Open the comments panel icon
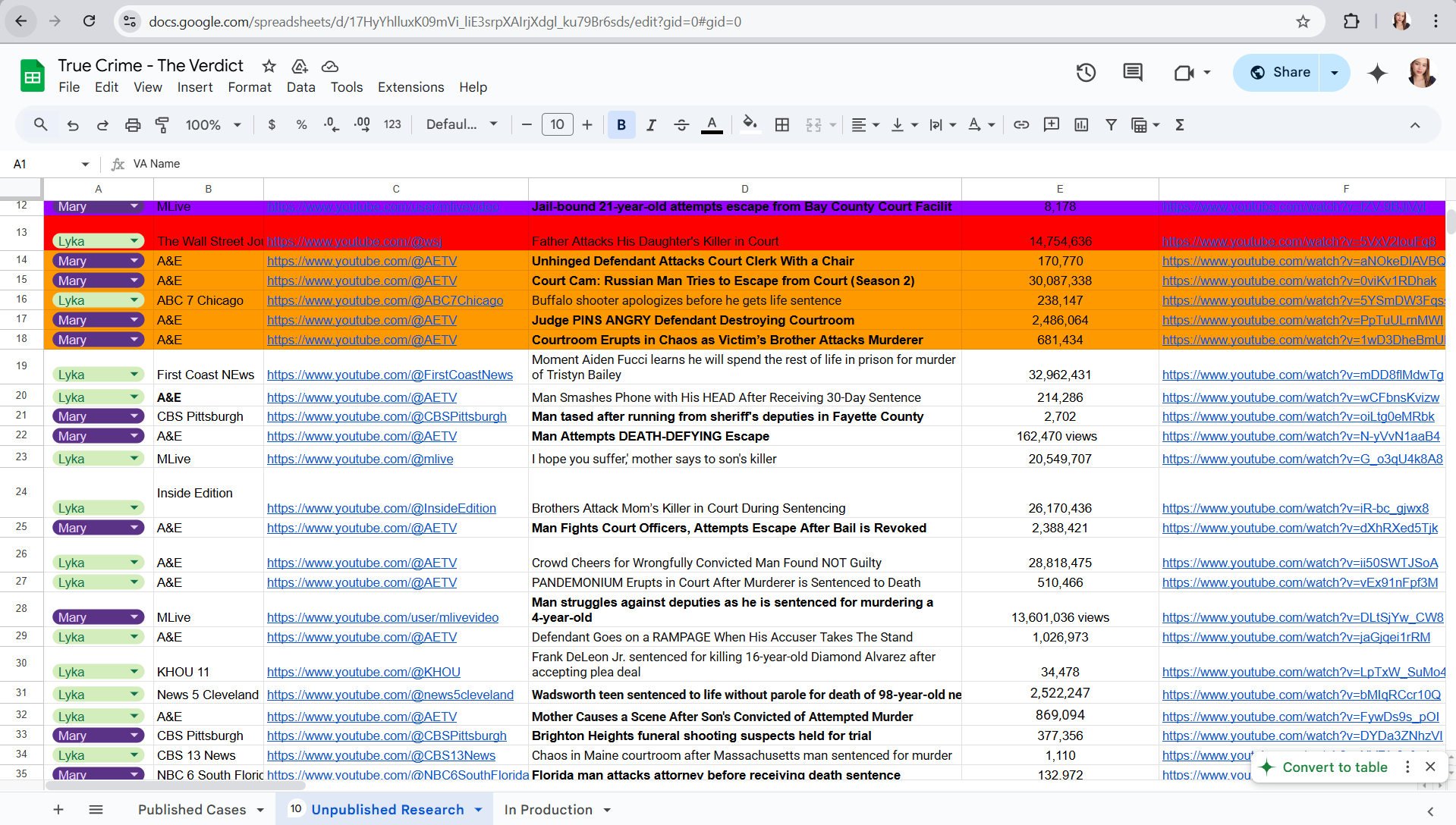The height and width of the screenshot is (825, 1456). point(1132,73)
